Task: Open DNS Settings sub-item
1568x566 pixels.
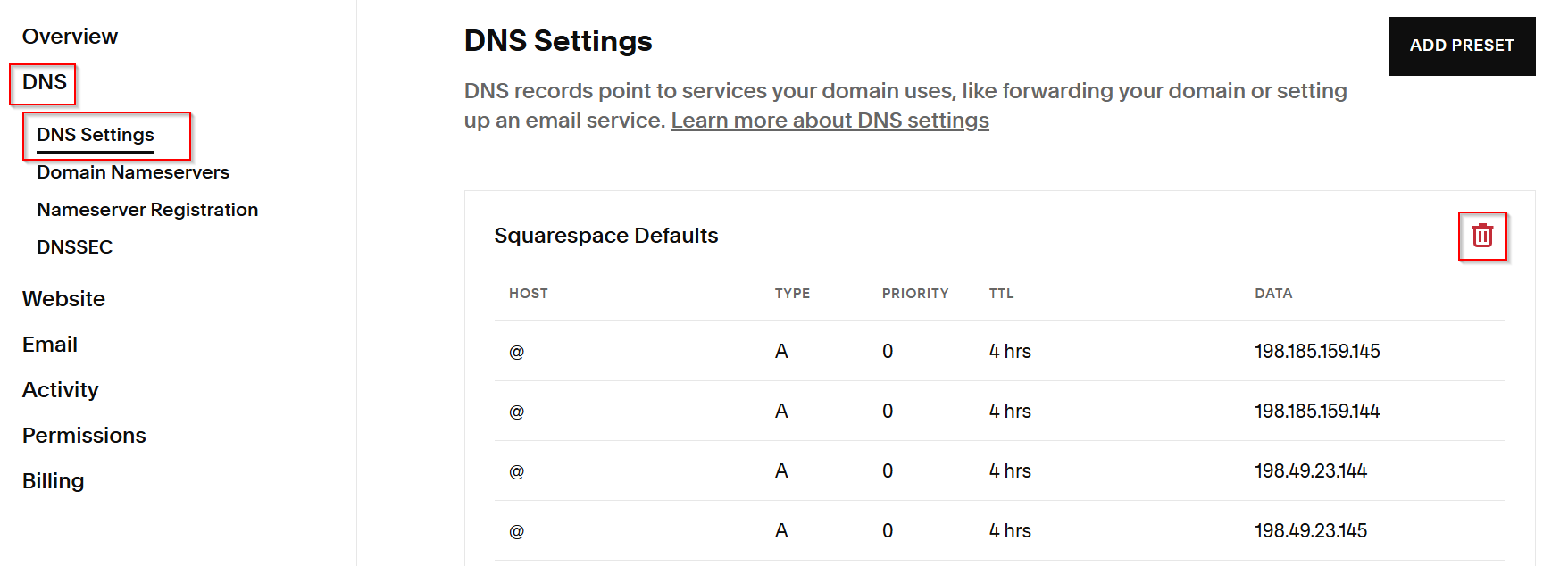Action: tap(96, 135)
